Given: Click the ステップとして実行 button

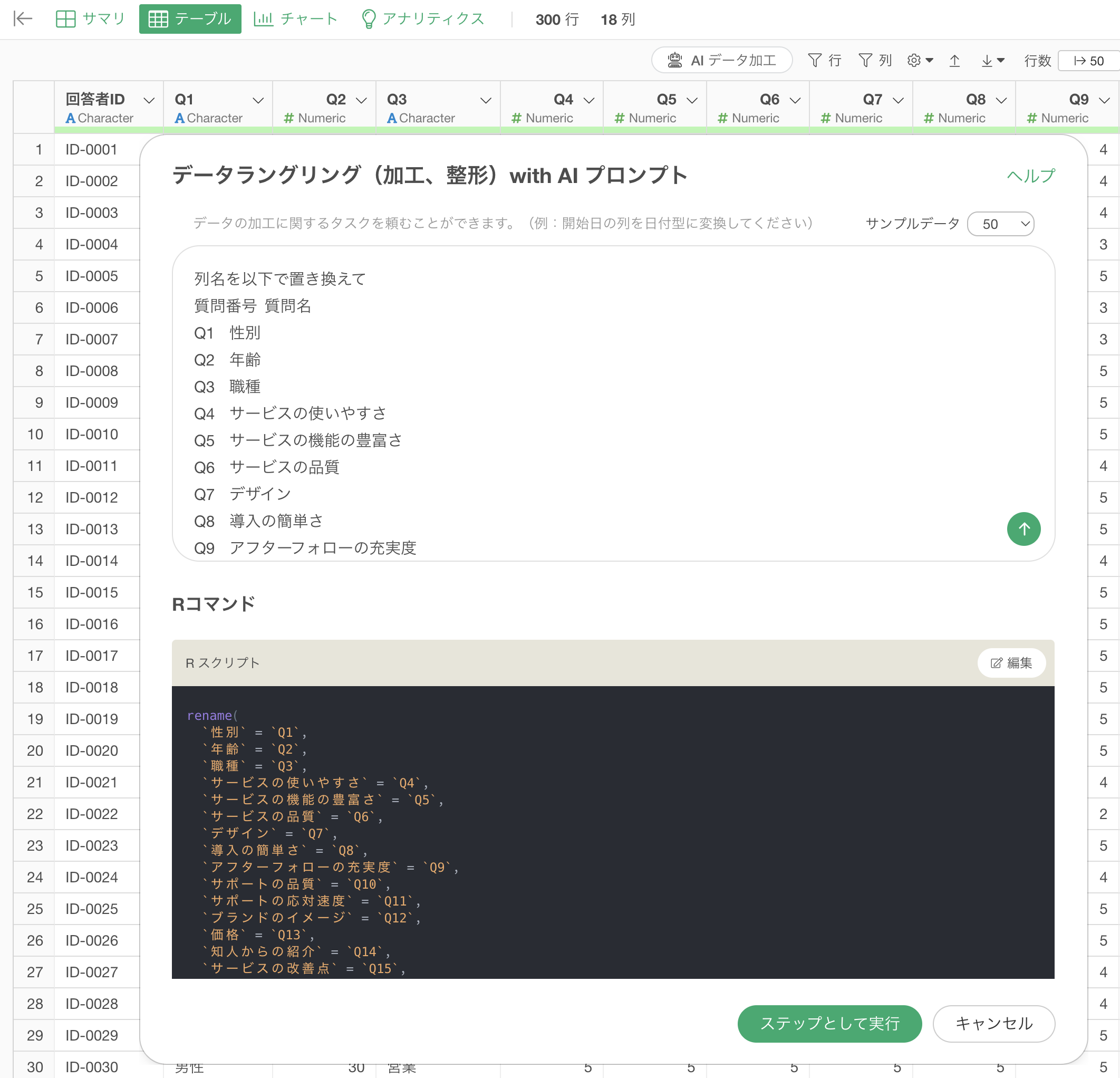Looking at the screenshot, I should click(x=829, y=1023).
